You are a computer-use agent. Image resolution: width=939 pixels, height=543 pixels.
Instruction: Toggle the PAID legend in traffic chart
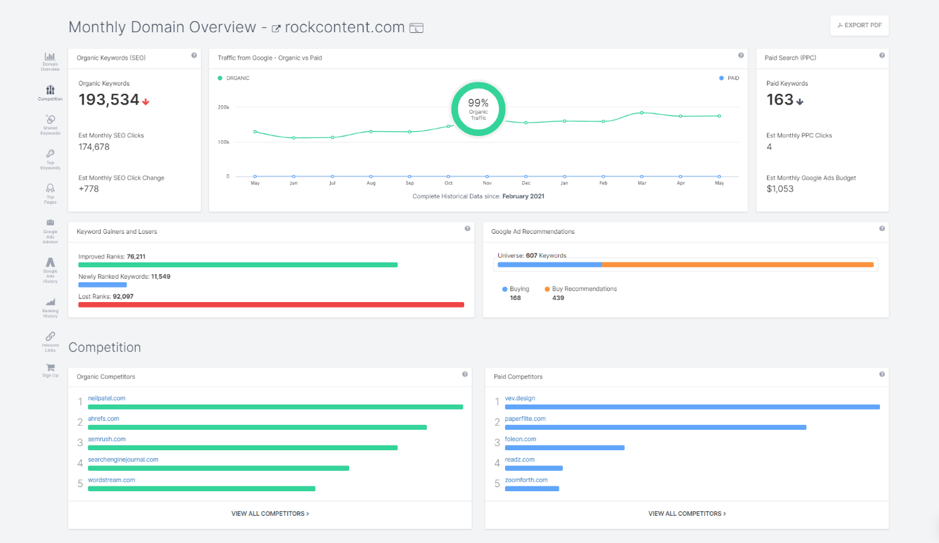[729, 78]
